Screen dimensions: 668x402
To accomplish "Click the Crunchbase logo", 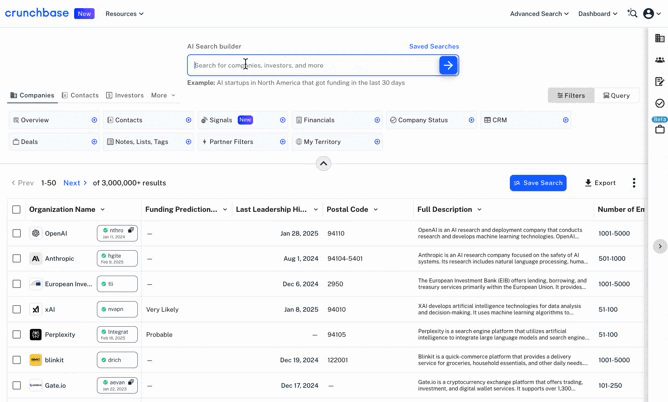I will [37, 13].
